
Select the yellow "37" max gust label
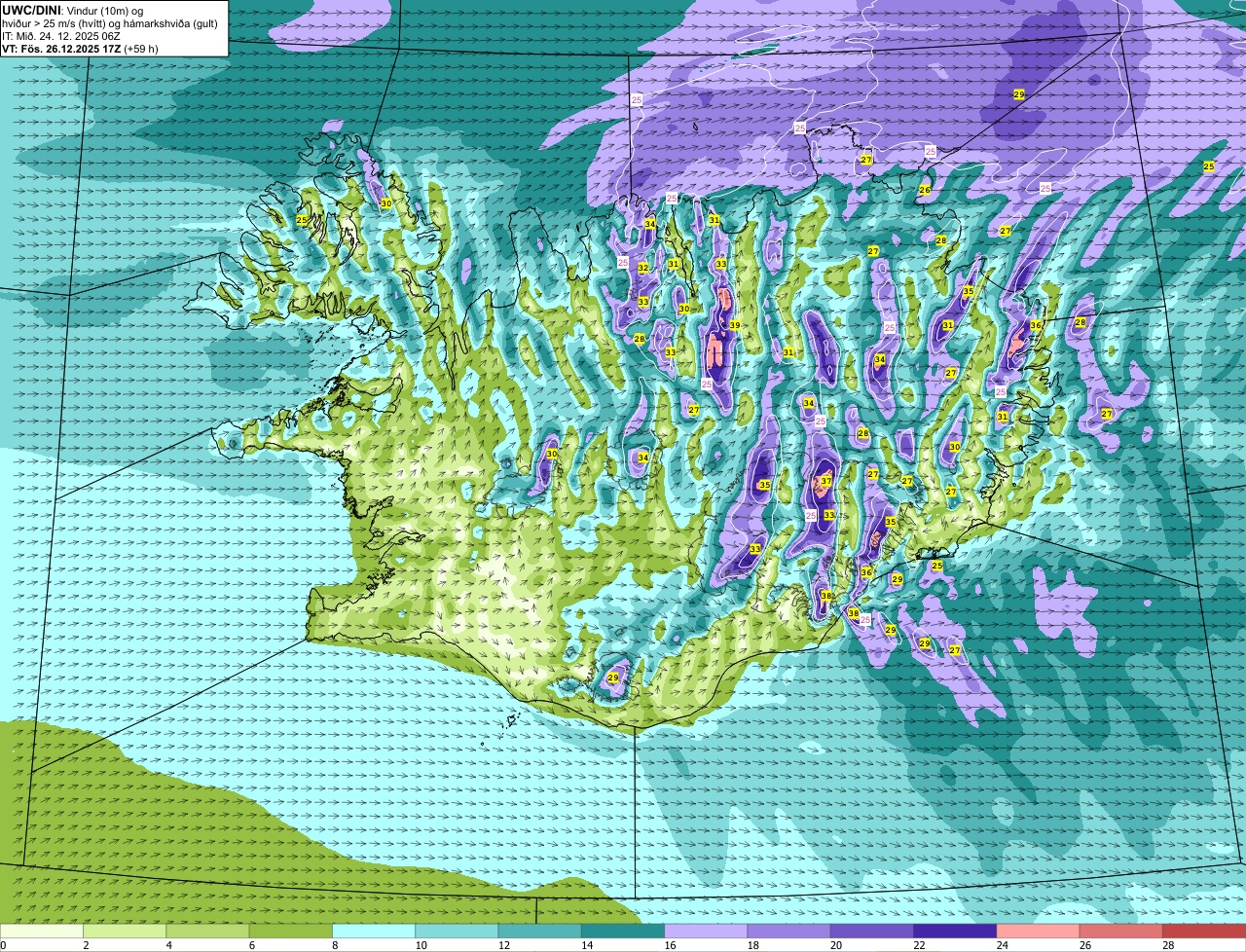pyautogui.click(x=825, y=480)
